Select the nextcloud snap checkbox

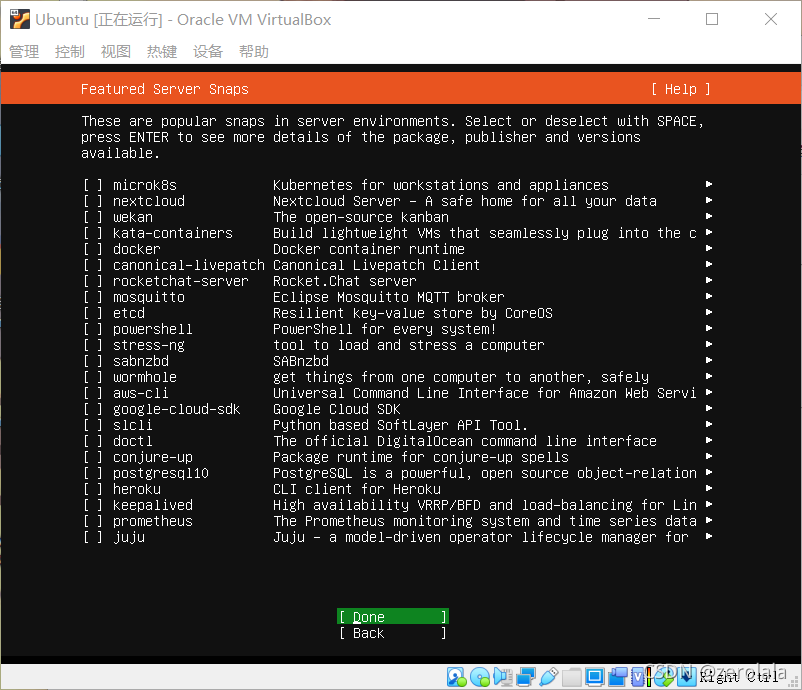pos(93,201)
